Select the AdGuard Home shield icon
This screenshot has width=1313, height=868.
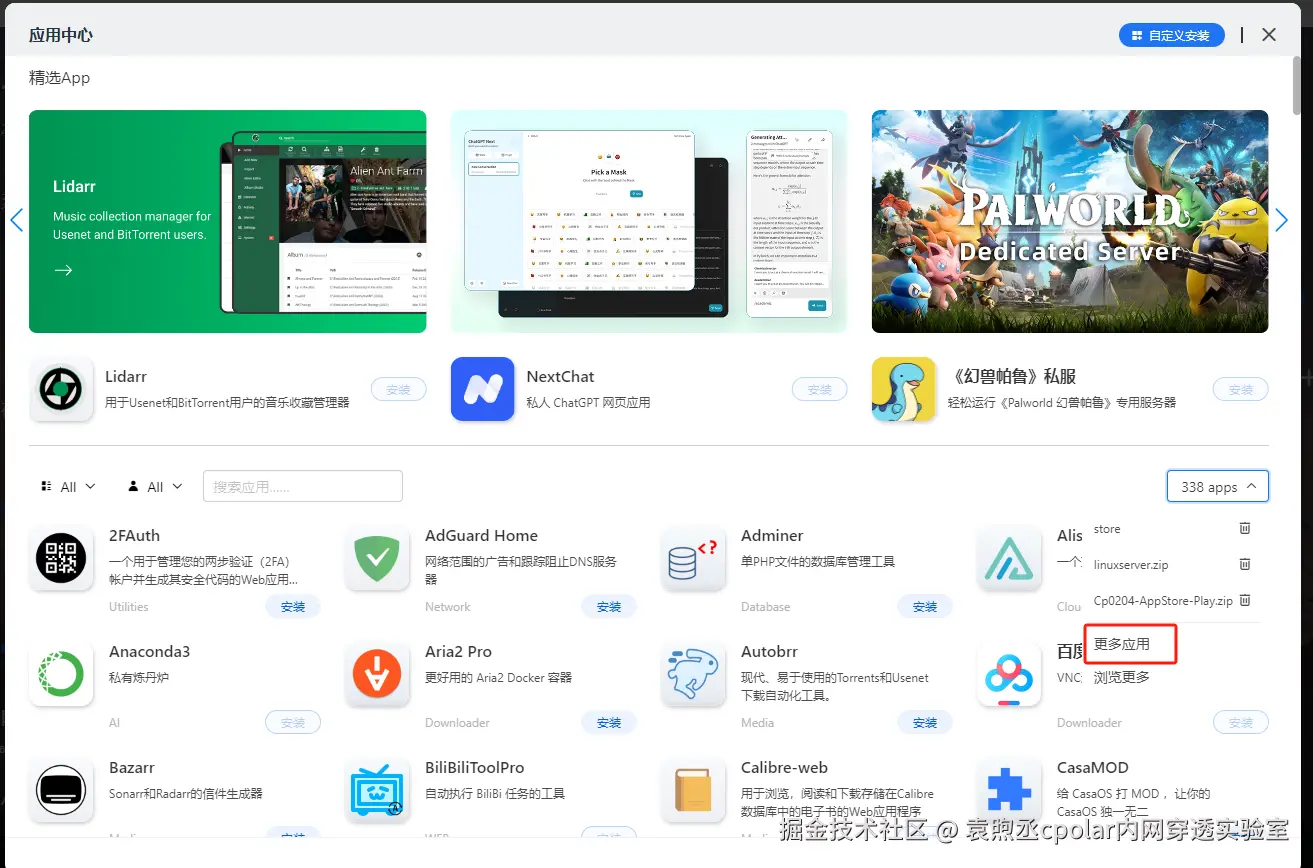click(x=377, y=558)
